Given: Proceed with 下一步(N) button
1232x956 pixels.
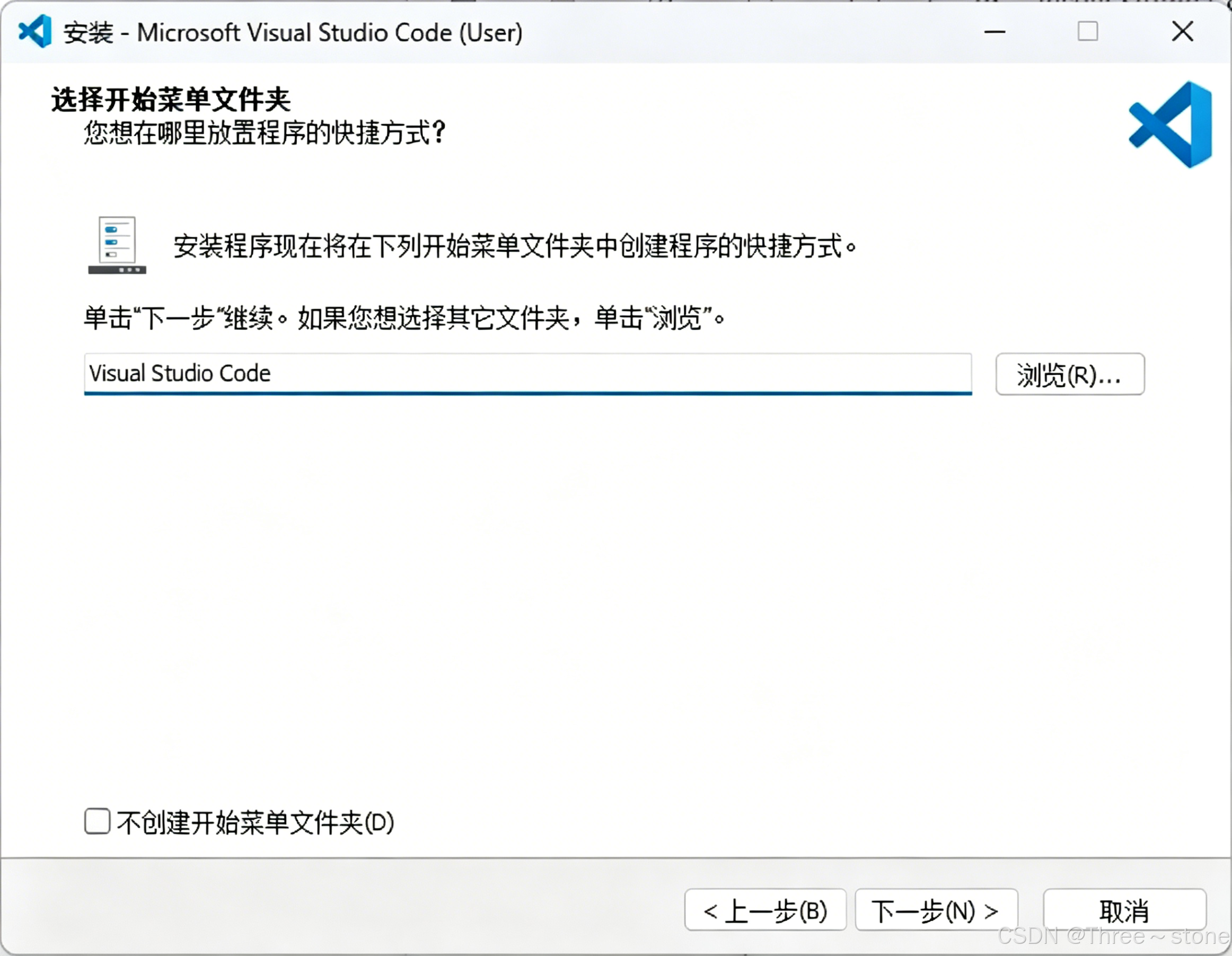Looking at the screenshot, I should [936, 910].
